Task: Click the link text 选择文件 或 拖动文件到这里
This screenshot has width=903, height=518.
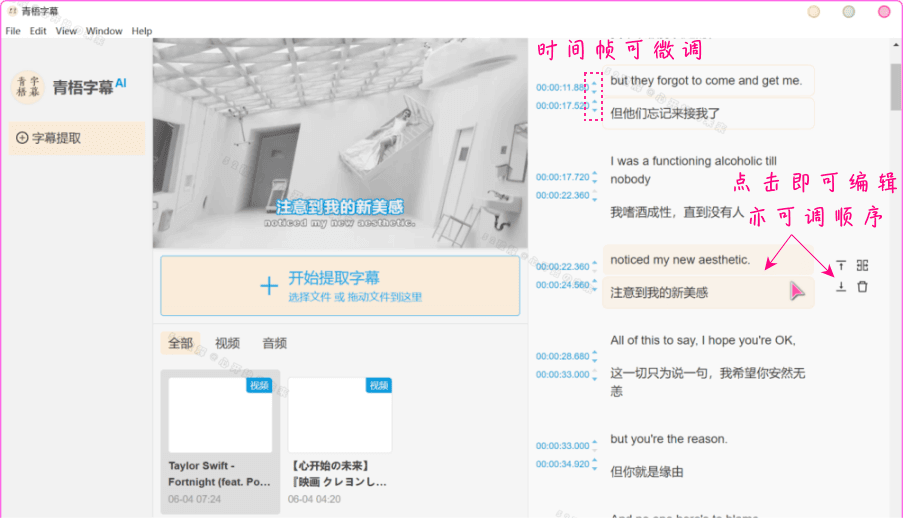Action: (355, 297)
